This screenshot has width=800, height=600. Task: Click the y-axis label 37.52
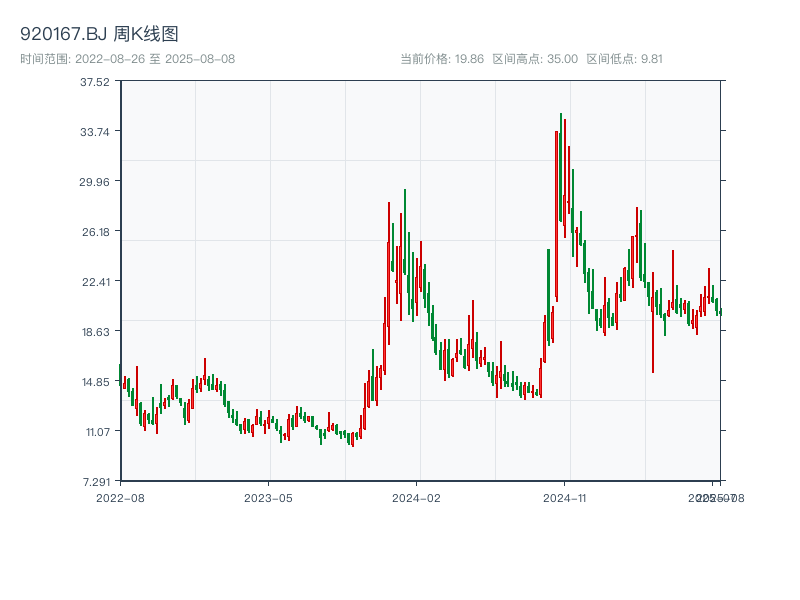95,82
